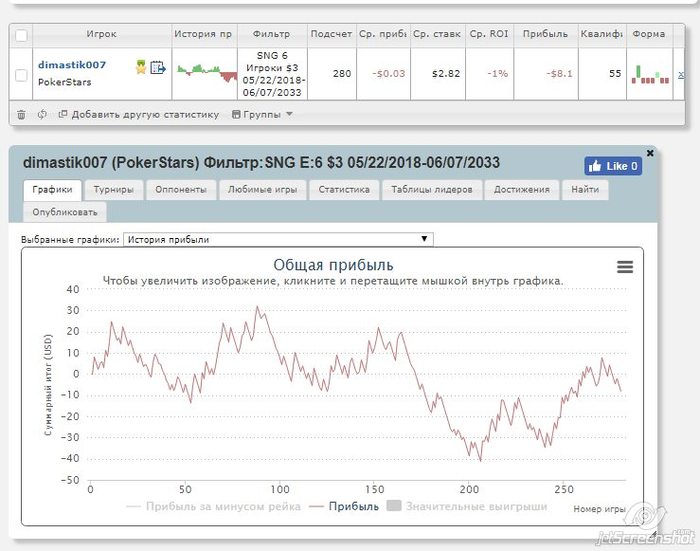Switch to the Турниры tab
The height and width of the screenshot is (551, 700).
tap(113, 189)
